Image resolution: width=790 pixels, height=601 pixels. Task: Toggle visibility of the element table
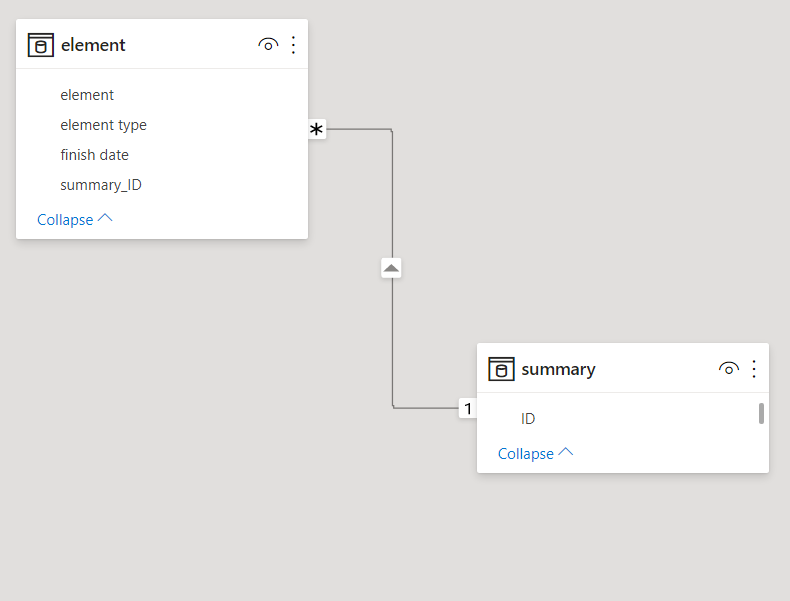coord(268,45)
